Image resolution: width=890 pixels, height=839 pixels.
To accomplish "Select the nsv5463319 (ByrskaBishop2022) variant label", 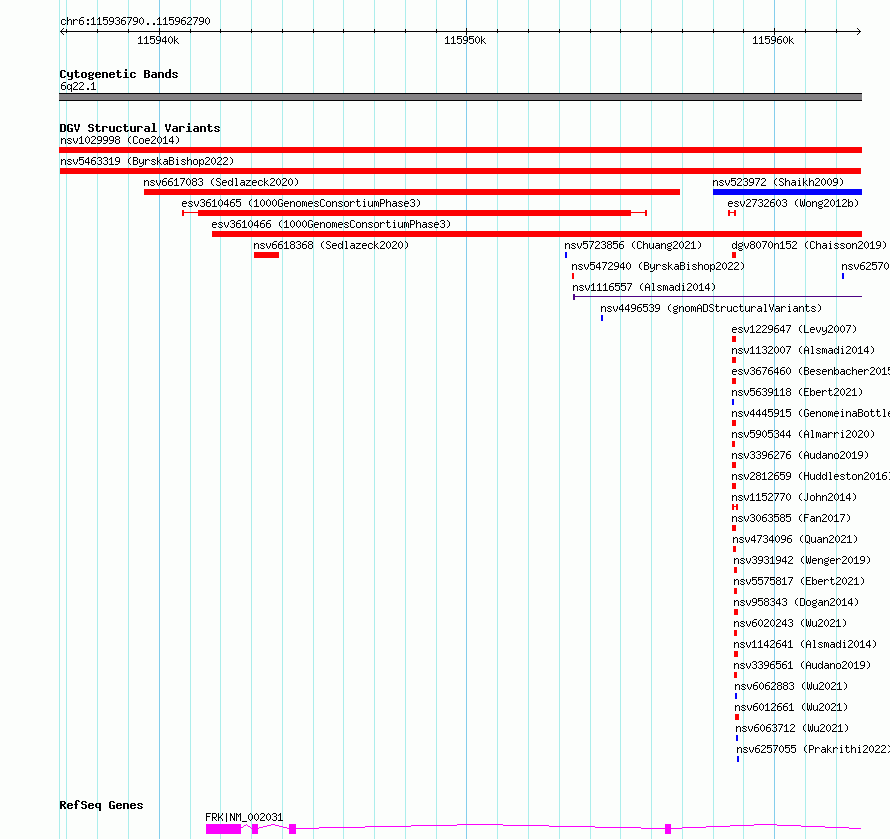I will tap(147, 161).
